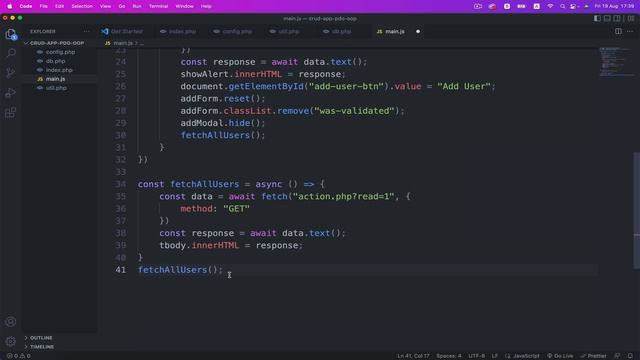Open the Manage gear icon

point(11,341)
